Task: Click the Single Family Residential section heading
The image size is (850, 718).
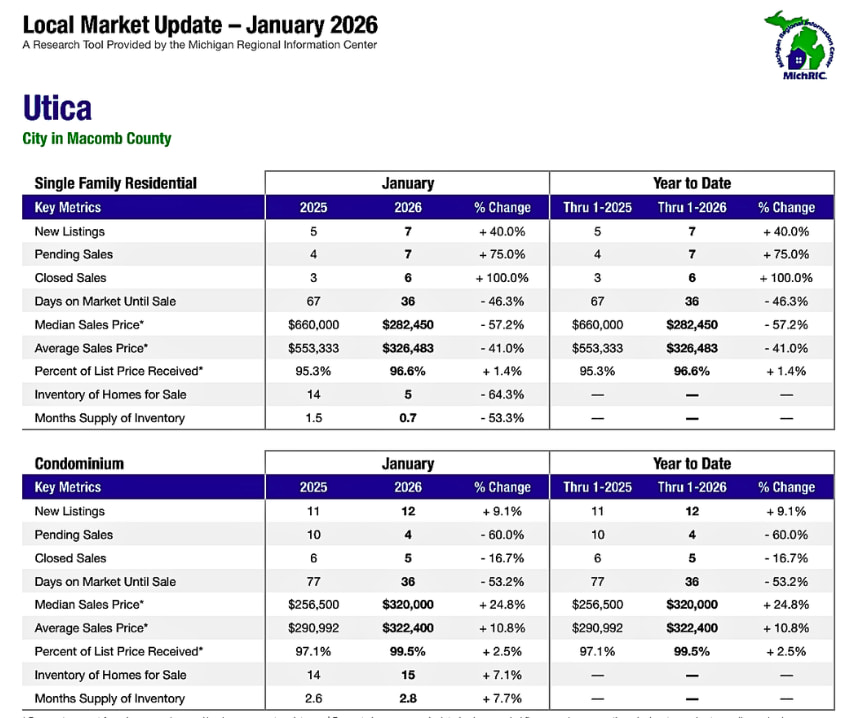Action: click(116, 183)
